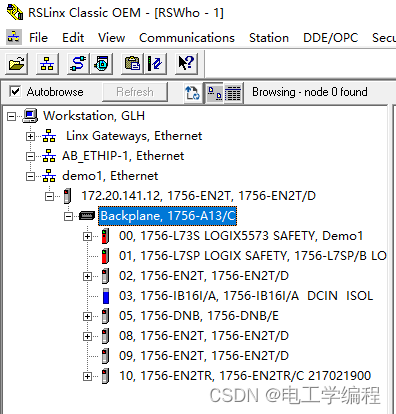Select '02, 1756-EN2T, 1756-EN2T/D' row
The width and height of the screenshot is (396, 414).
pyautogui.click(x=204, y=276)
